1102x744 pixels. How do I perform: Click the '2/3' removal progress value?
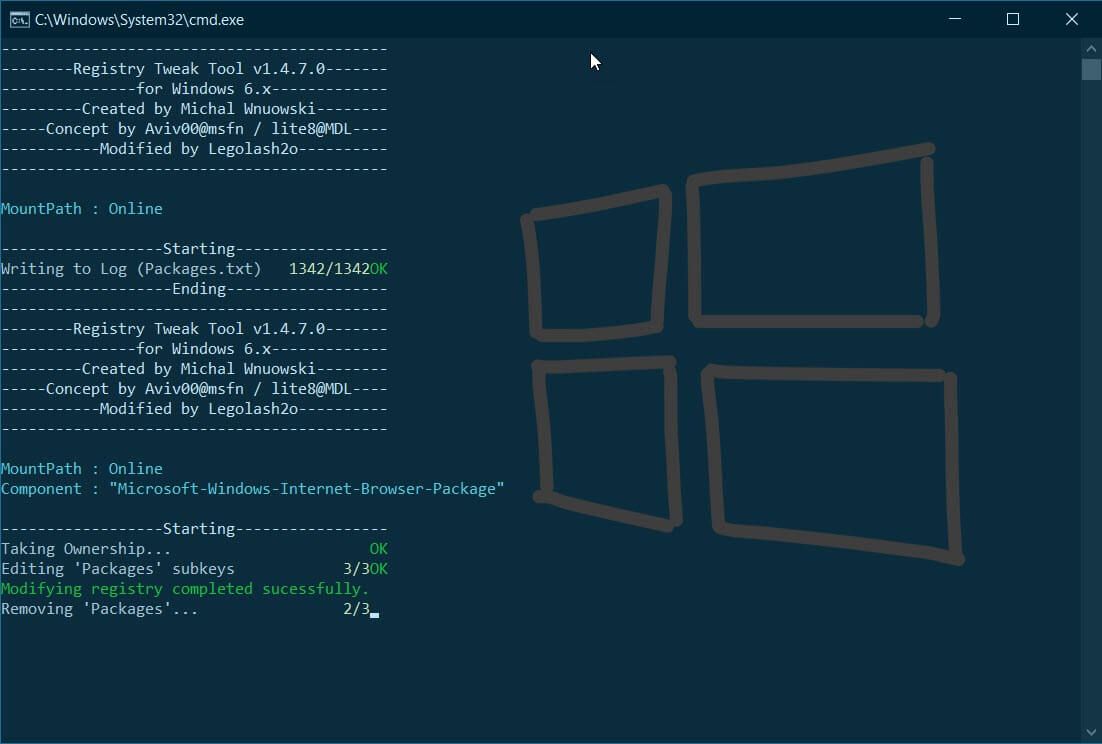point(356,609)
